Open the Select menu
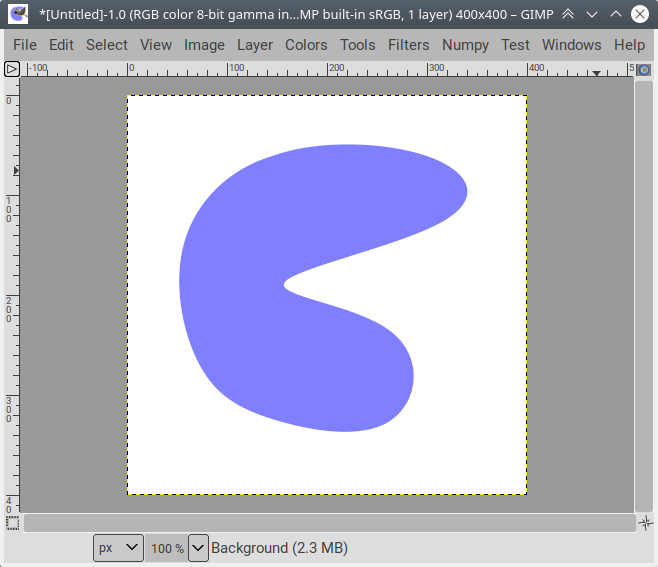Image resolution: width=658 pixels, height=567 pixels. point(107,45)
